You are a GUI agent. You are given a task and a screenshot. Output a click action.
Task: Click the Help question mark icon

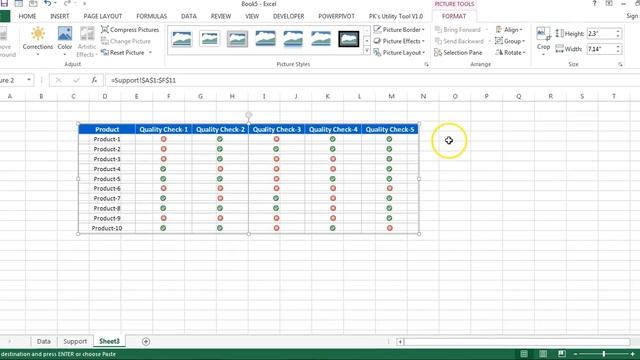point(594,4)
